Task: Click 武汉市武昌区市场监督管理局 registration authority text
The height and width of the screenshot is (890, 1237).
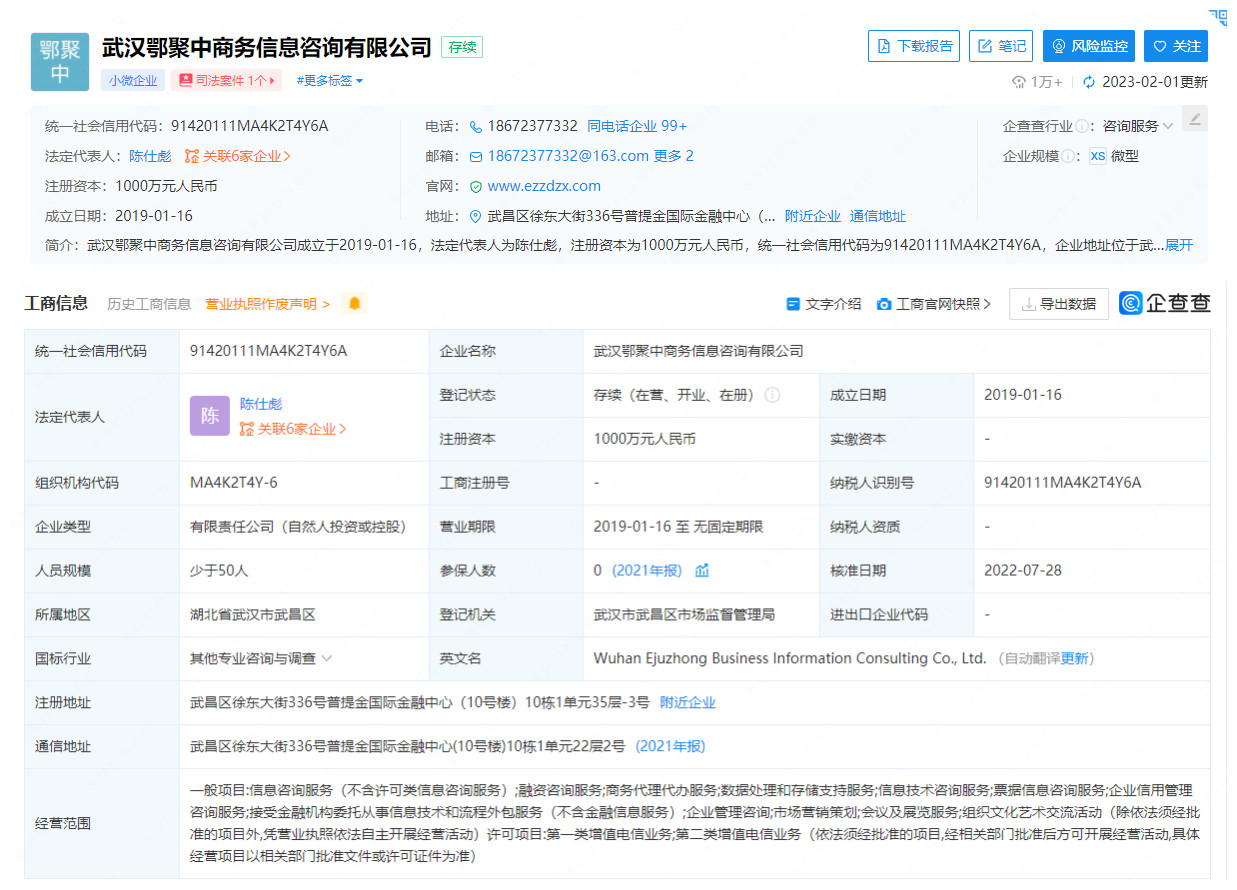Action: pos(684,614)
